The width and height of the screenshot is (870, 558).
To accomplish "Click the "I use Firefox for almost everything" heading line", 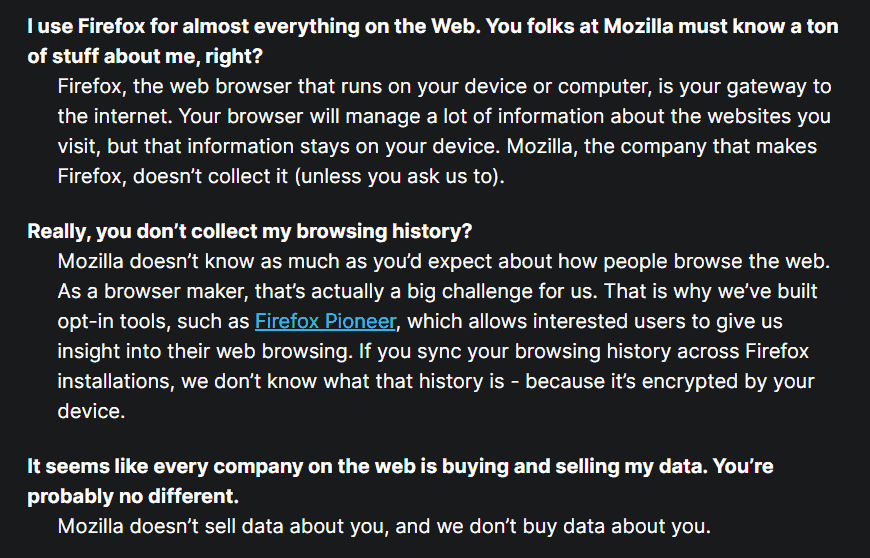I will [x=432, y=27].
